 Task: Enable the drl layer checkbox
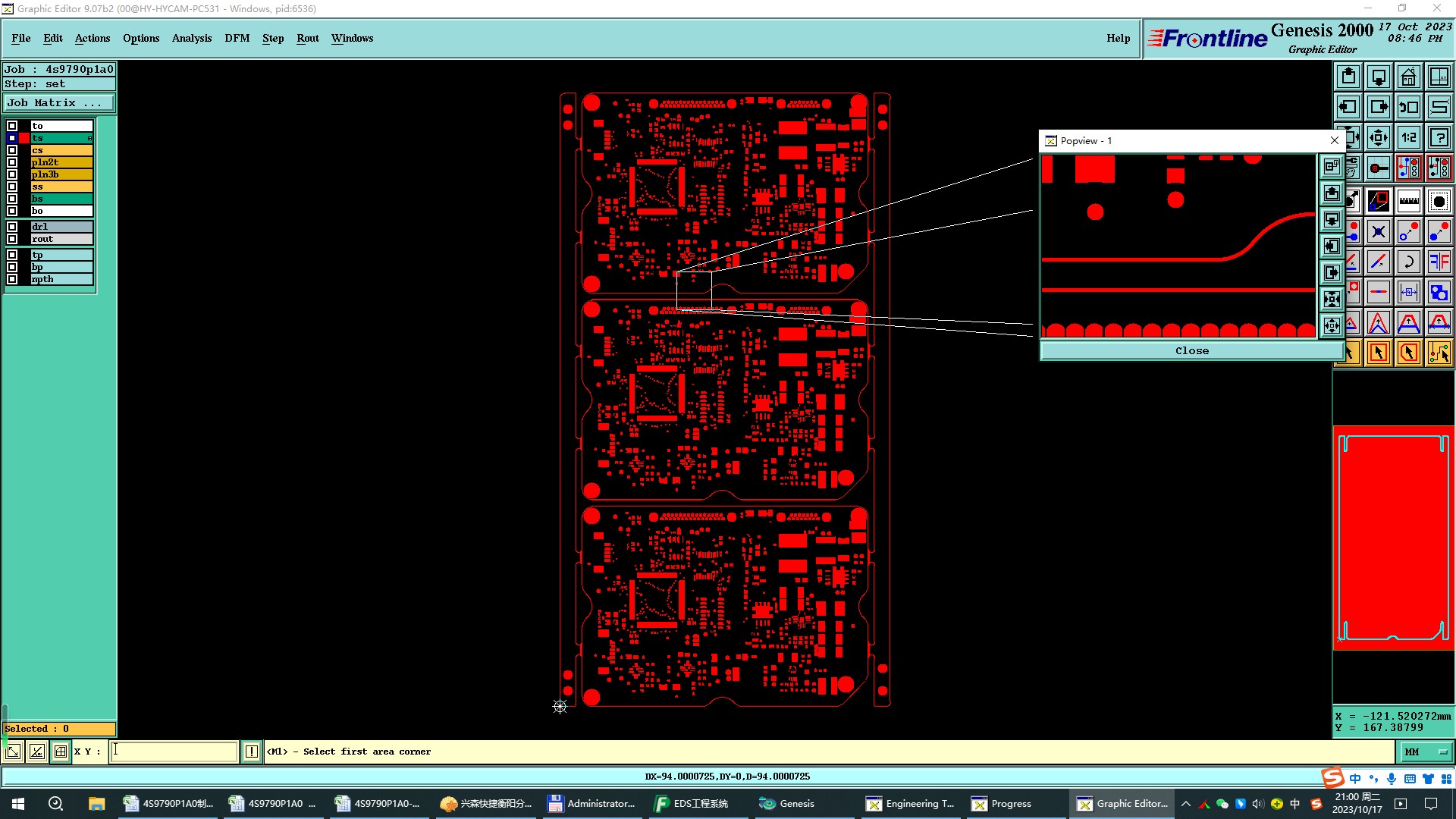(12, 227)
